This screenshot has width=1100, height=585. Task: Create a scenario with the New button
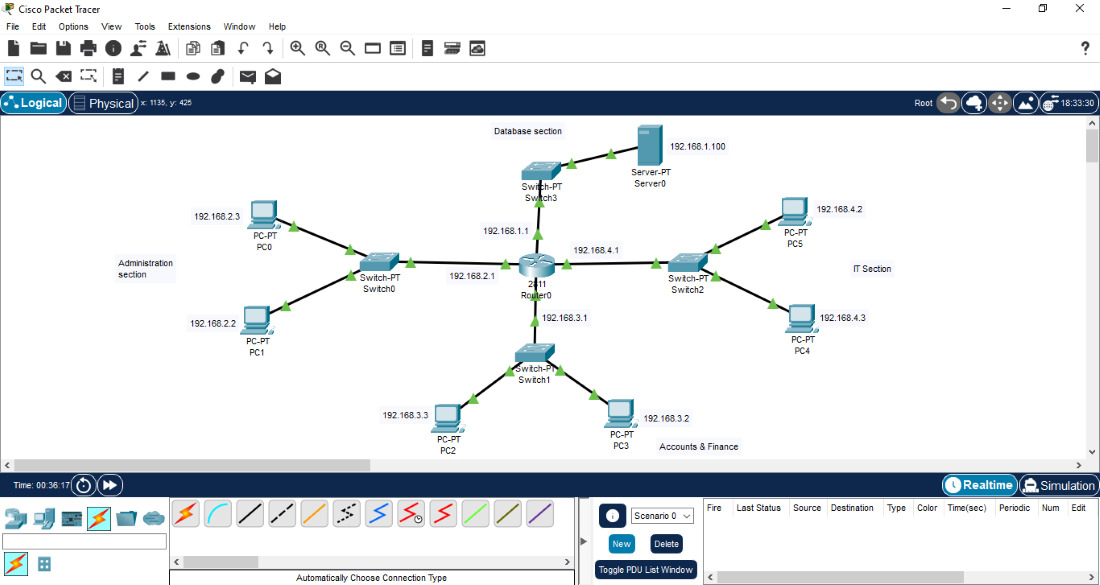[x=621, y=543]
